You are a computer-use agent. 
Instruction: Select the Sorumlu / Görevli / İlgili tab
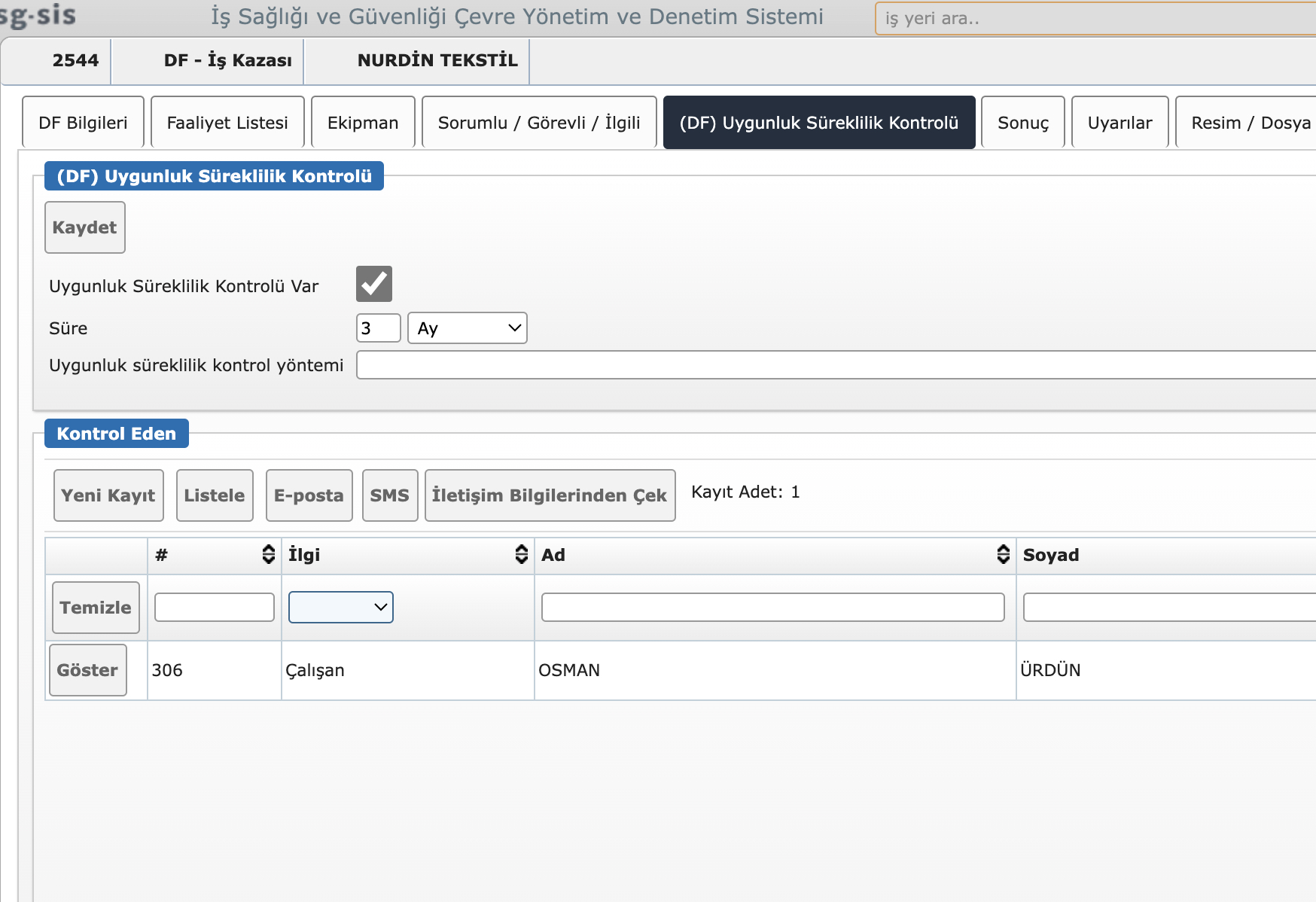(x=539, y=123)
